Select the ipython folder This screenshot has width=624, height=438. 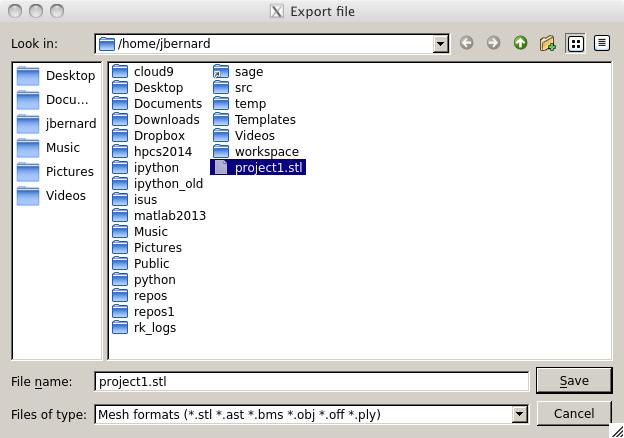click(145, 167)
